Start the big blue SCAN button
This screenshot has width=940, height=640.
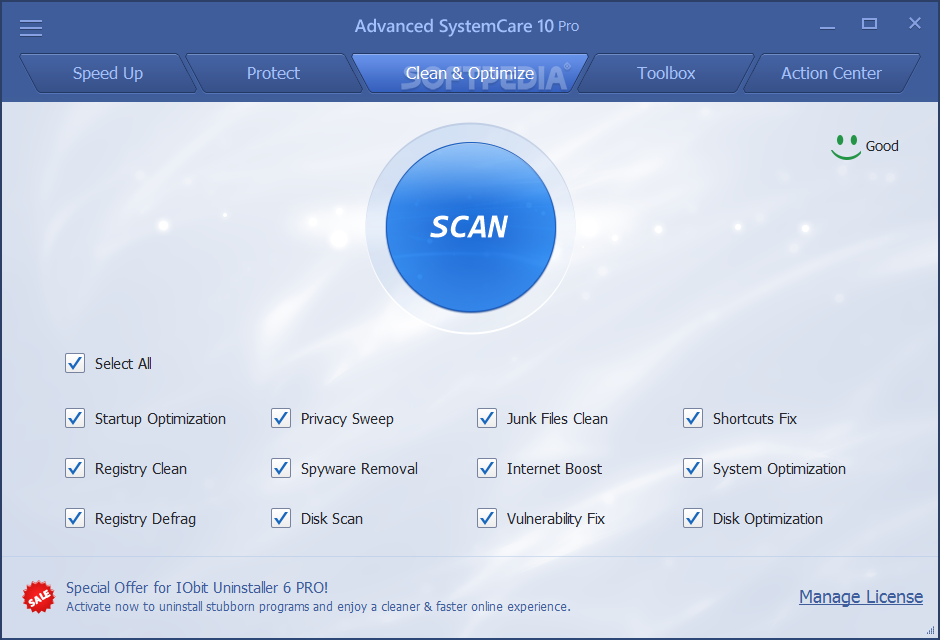(471, 227)
